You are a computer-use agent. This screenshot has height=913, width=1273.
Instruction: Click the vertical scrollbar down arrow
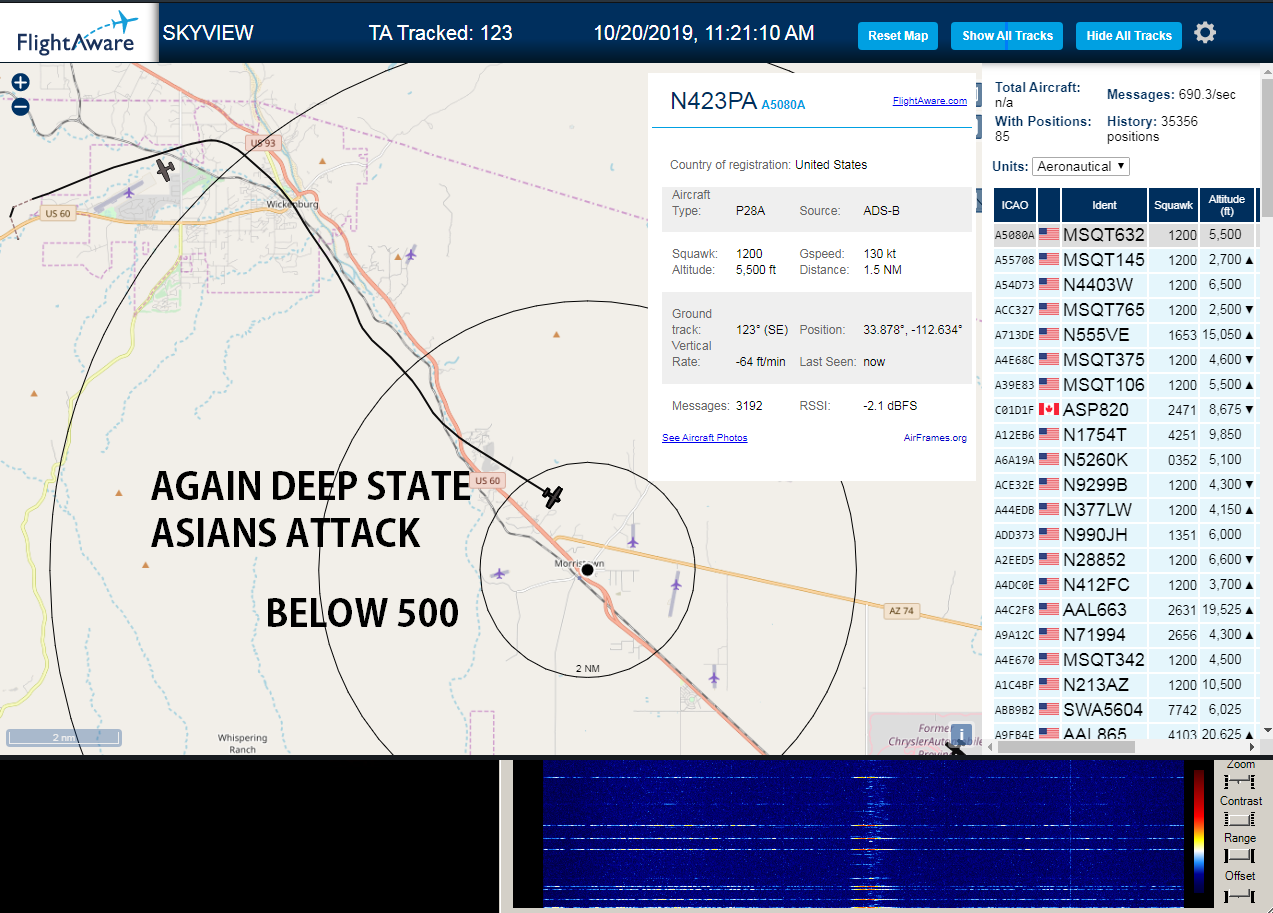pyautogui.click(x=1266, y=731)
